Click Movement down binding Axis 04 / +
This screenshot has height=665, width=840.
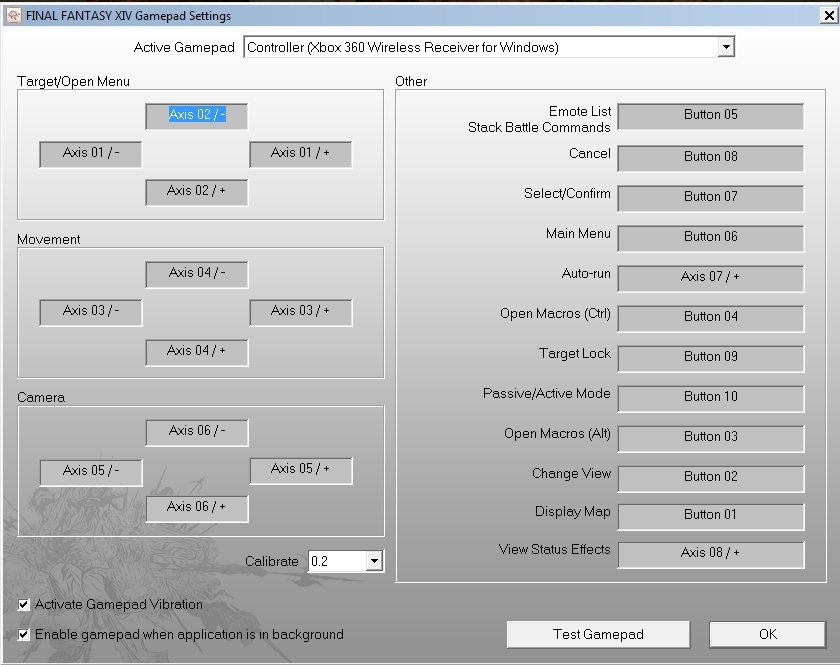[197, 352]
